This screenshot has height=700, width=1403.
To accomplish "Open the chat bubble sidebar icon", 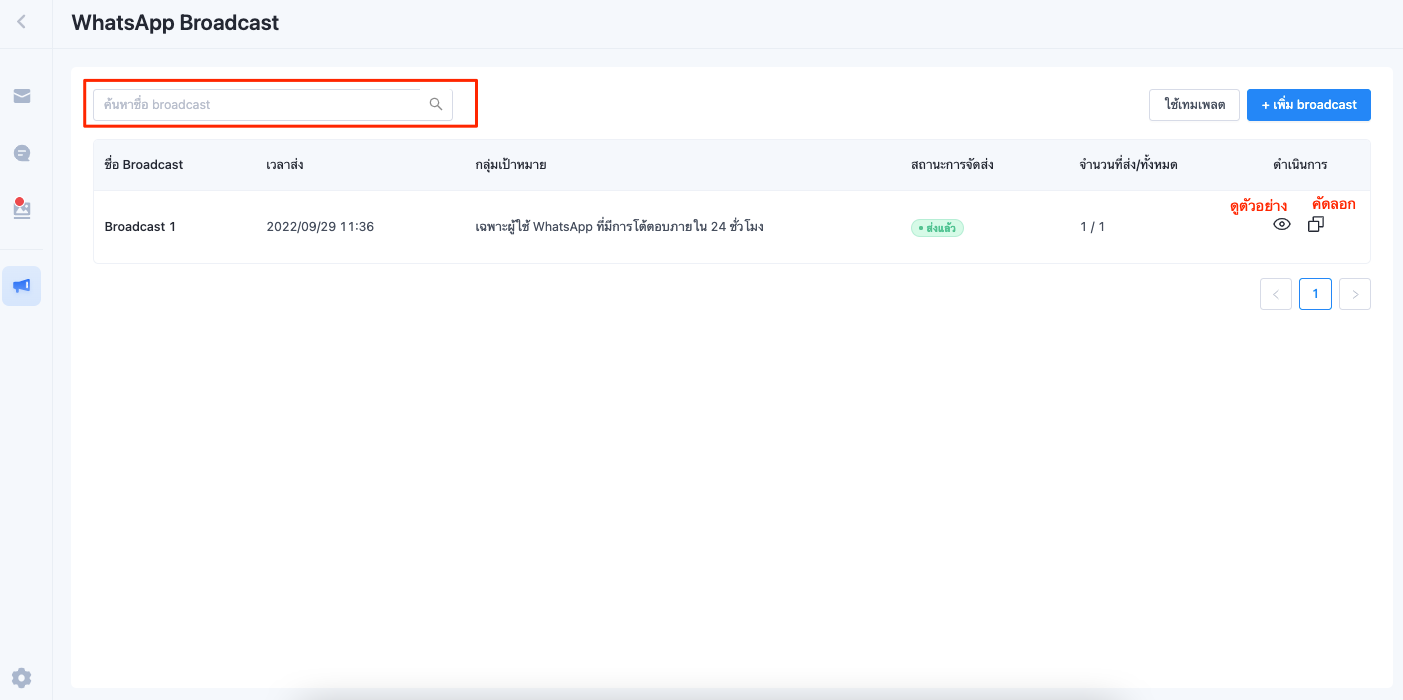I will (x=21, y=153).
